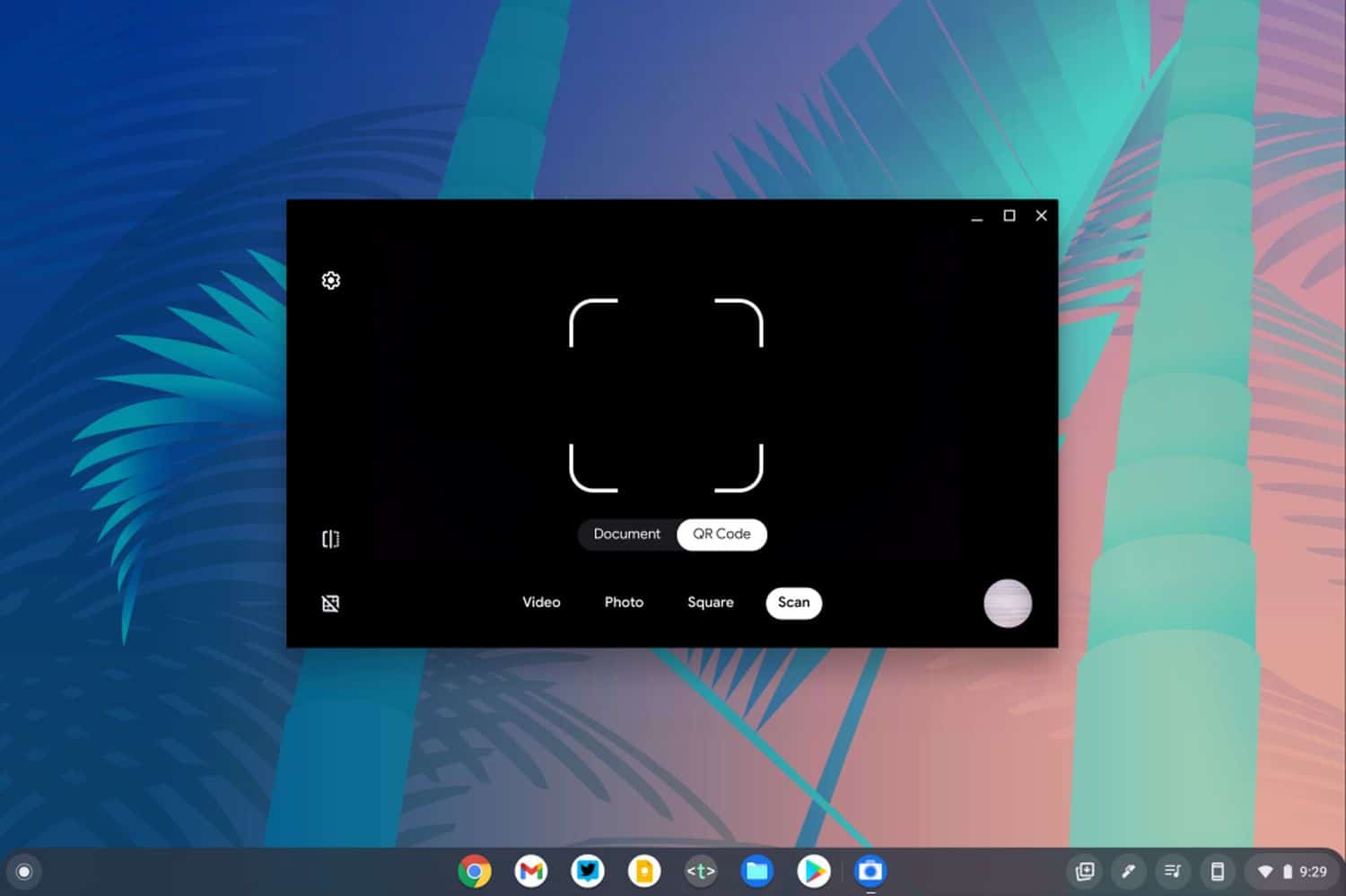Open Gmail from the shelf
This screenshot has height=896, width=1346.
click(531, 871)
